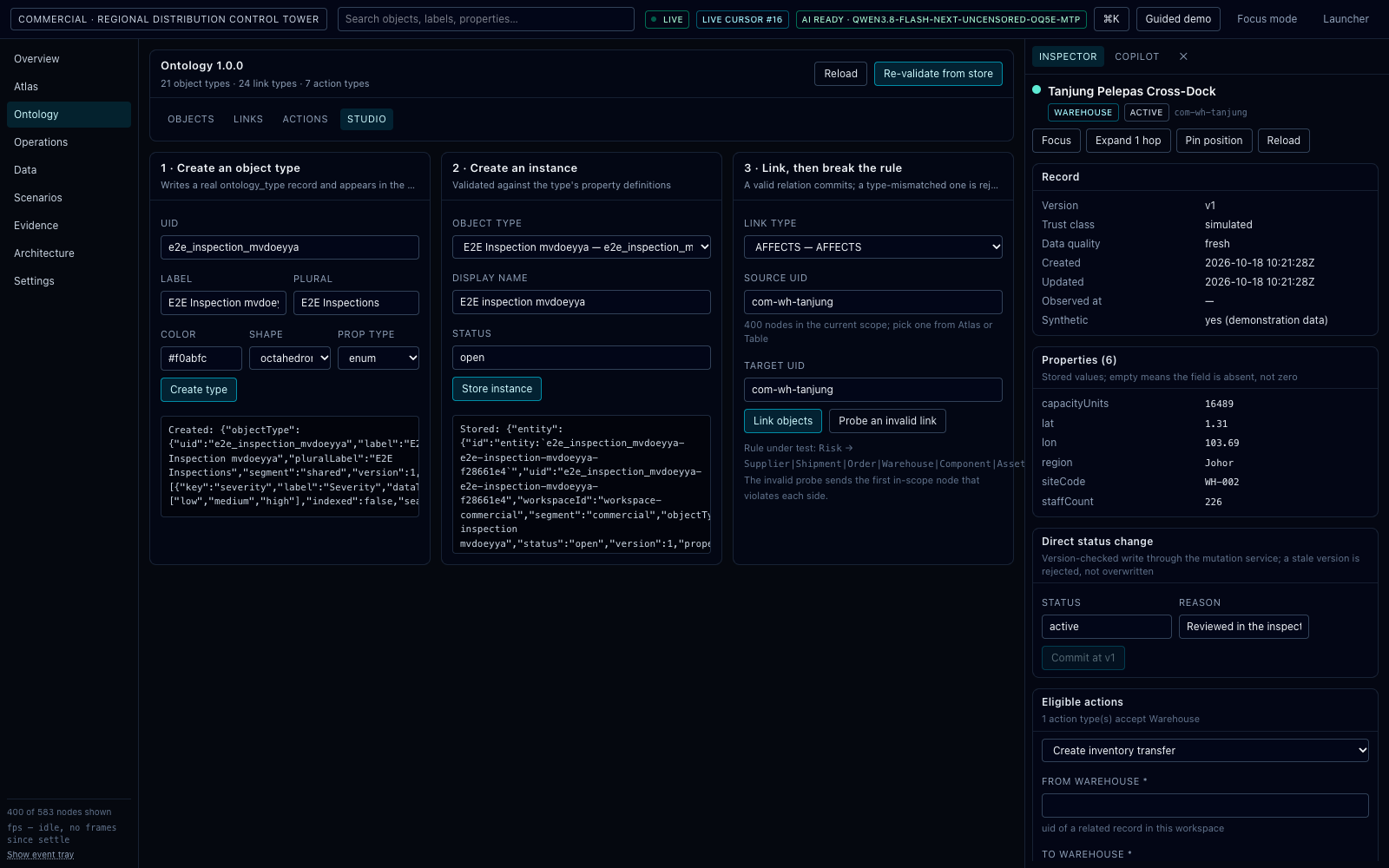Screen dimensions: 1389x868
Task: Enable Focus mode
Action: tap(1267, 19)
